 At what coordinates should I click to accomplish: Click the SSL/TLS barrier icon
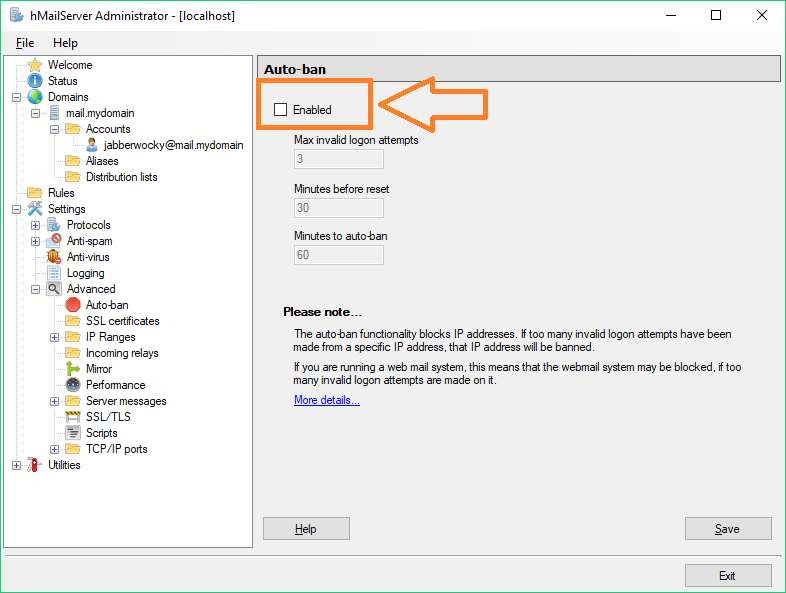tap(73, 417)
